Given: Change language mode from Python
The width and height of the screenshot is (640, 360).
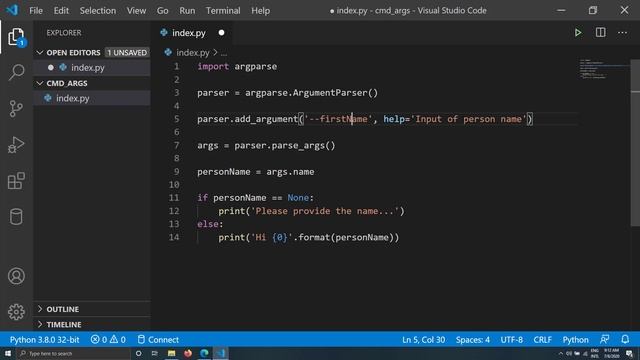Looking at the screenshot, I should (576, 340).
